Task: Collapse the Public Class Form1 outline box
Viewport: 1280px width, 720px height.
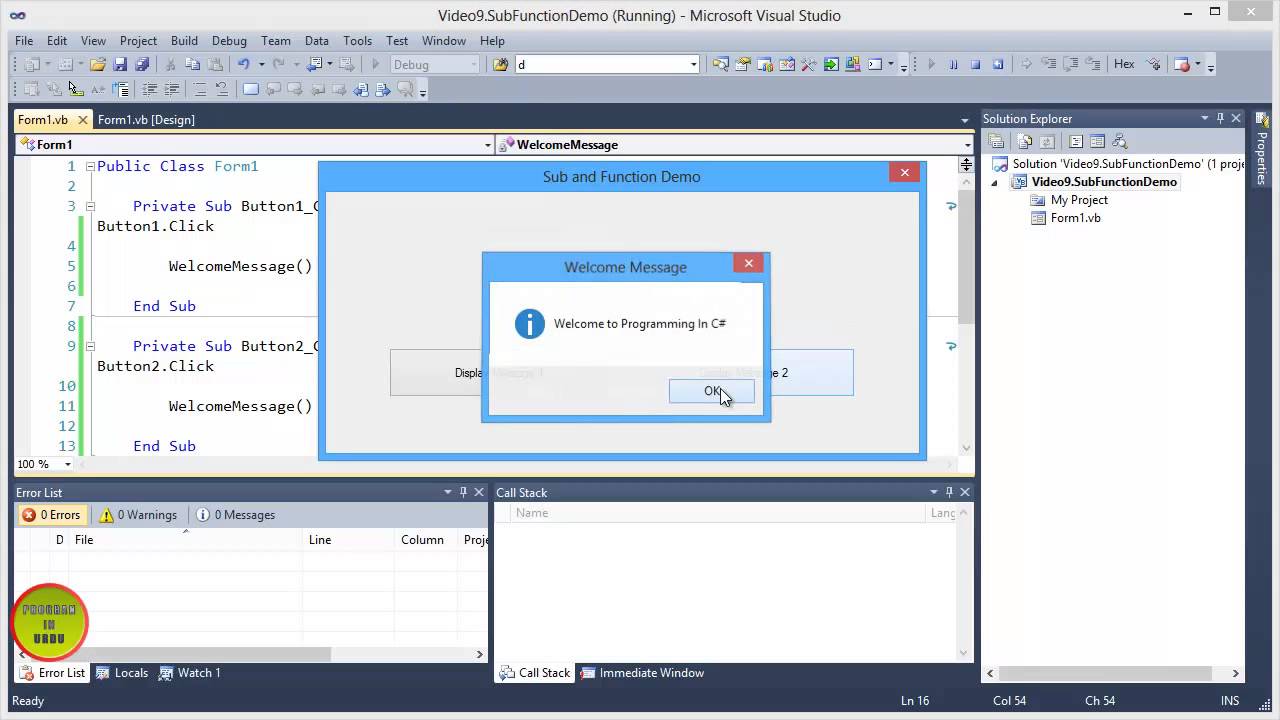Action: (x=90, y=166)
